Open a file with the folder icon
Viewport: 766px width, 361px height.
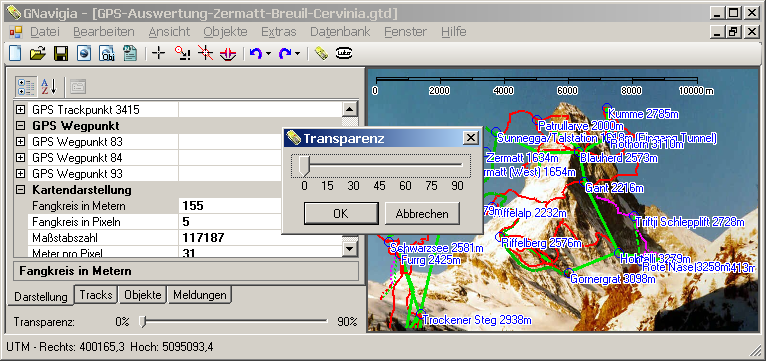(38, 53)
